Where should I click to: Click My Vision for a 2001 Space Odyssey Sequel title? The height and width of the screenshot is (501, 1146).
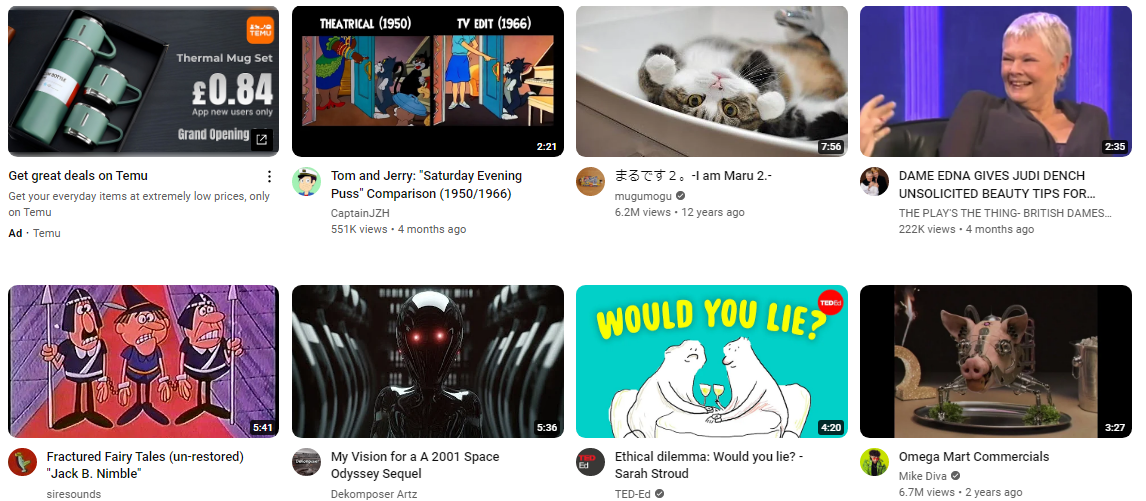tap(415, 465)
